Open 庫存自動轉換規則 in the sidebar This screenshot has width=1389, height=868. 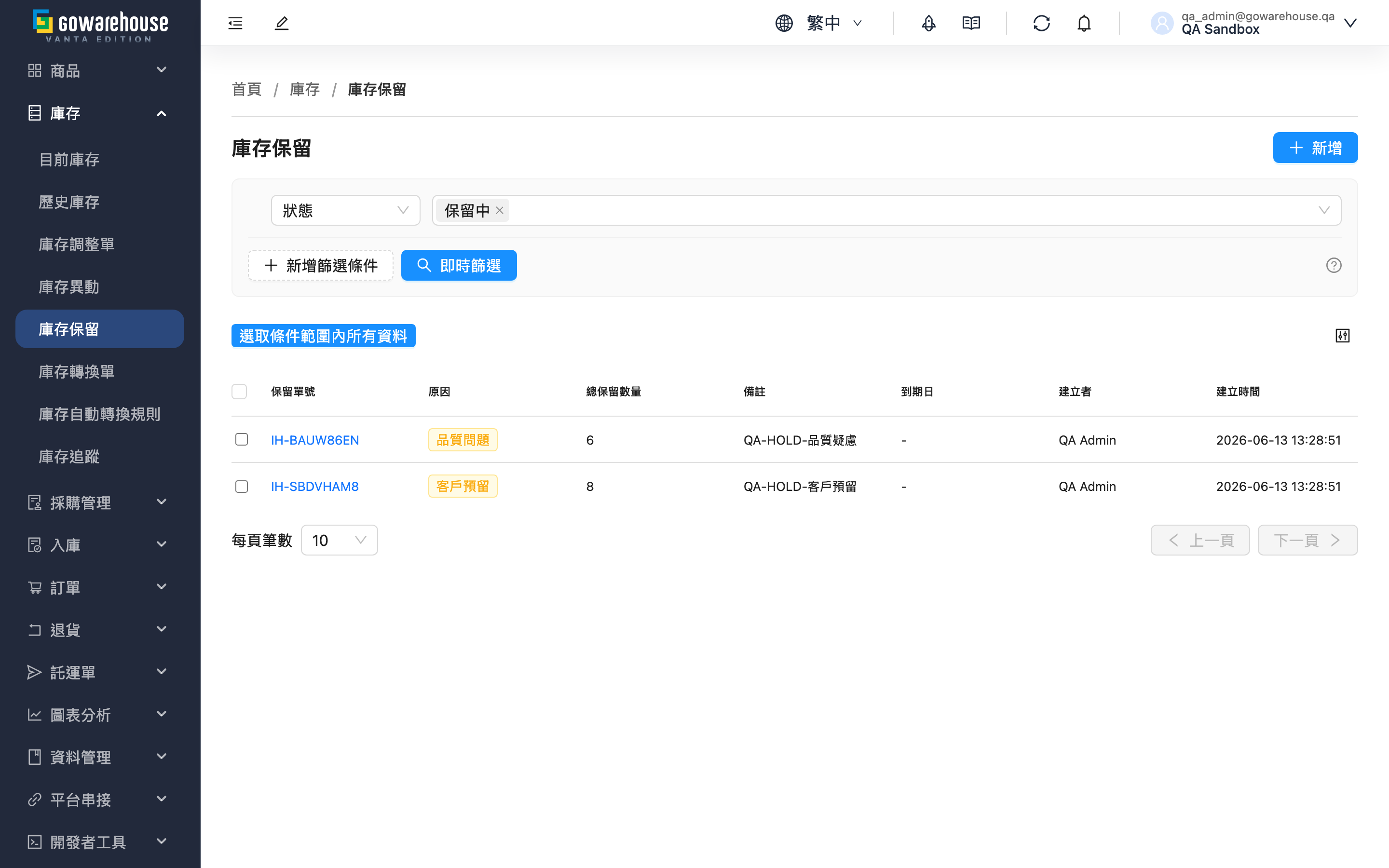tap(99, 415)
